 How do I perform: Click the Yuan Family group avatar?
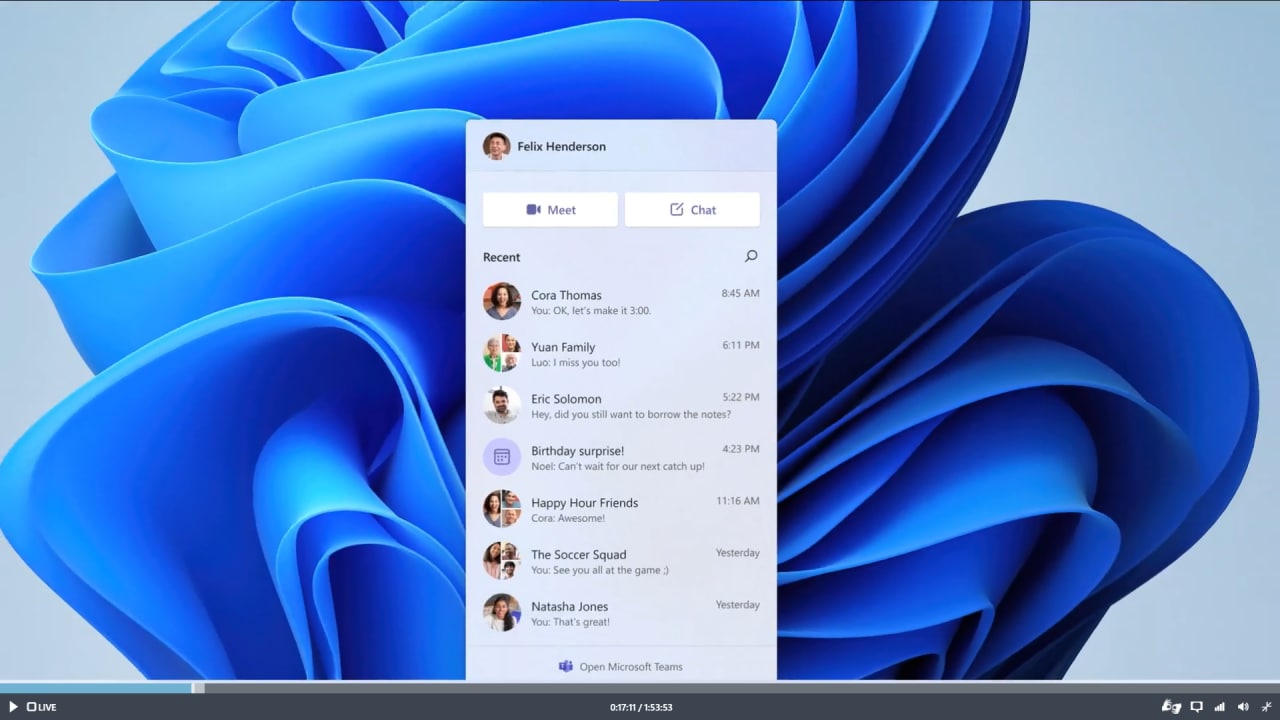coord(502,353)
